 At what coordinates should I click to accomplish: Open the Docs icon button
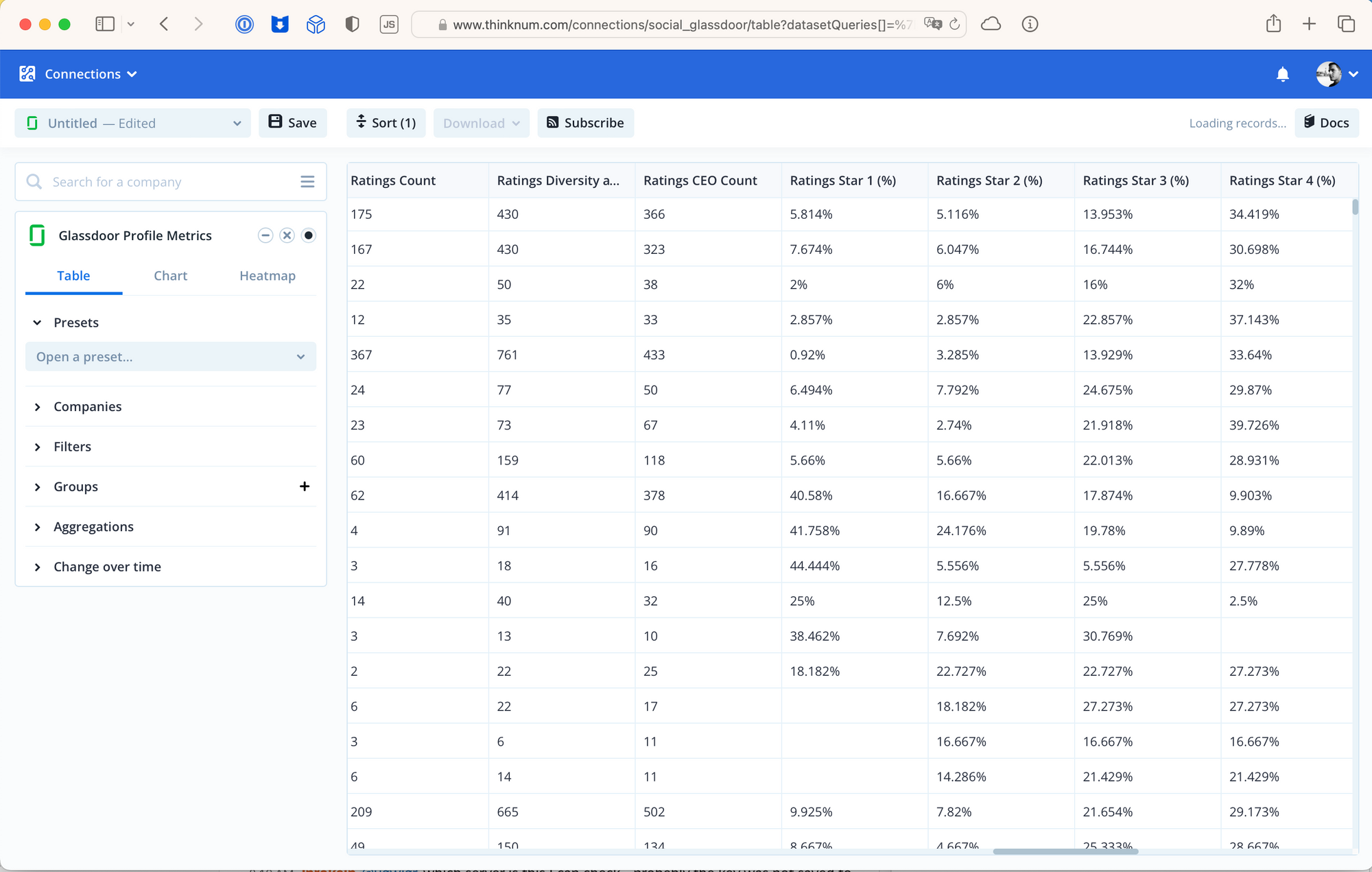click(1326, 123)
